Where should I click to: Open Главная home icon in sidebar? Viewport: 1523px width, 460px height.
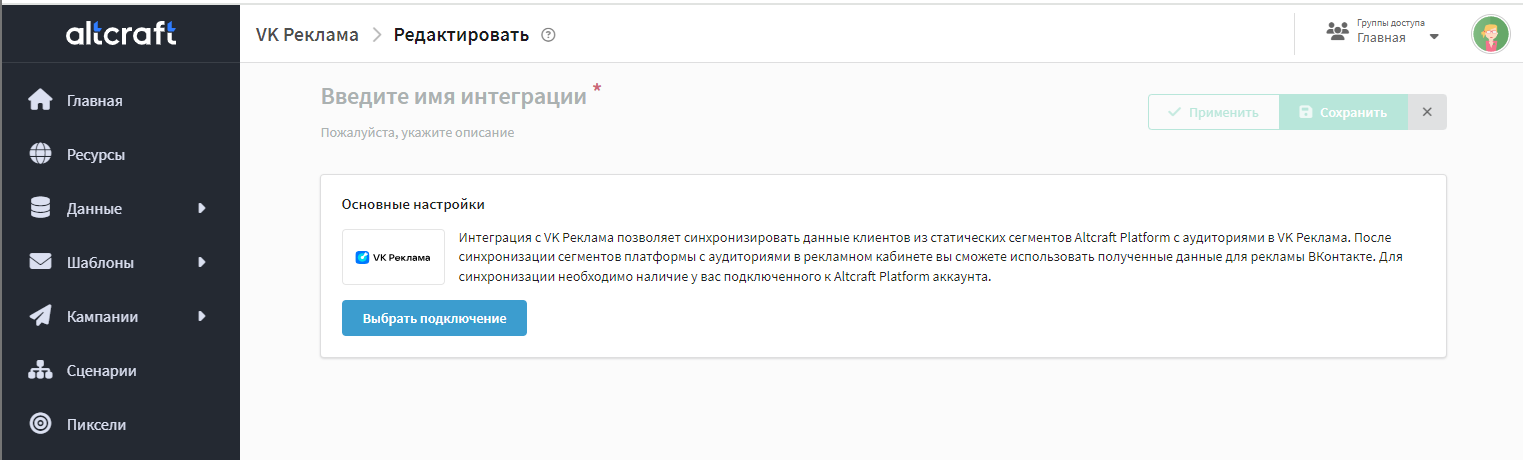point(40,100)
